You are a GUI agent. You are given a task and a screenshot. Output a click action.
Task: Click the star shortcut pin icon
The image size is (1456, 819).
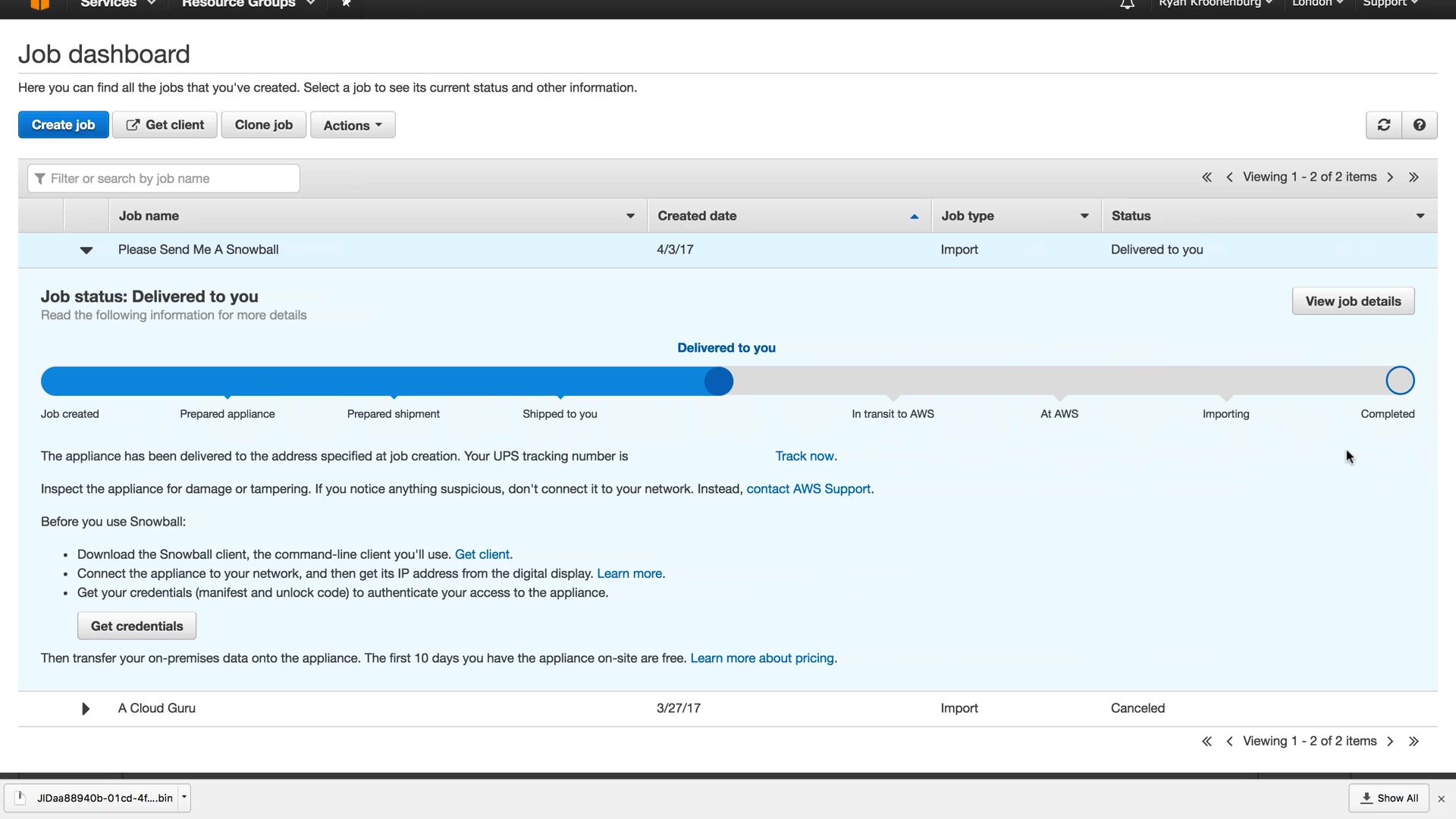click(x=346, y=4)
